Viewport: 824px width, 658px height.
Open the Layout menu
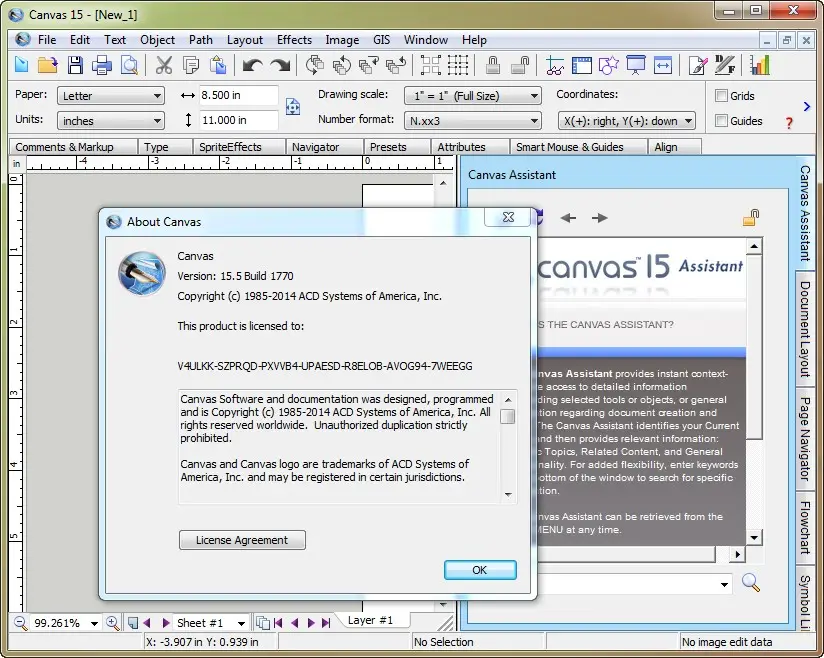pyautogui.click(x=244, y=40)
